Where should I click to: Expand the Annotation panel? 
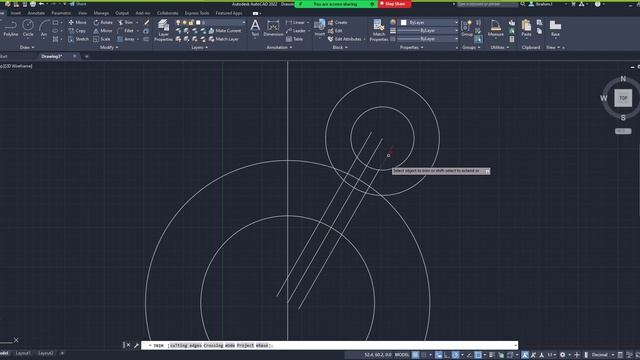(x=279, y=47)
